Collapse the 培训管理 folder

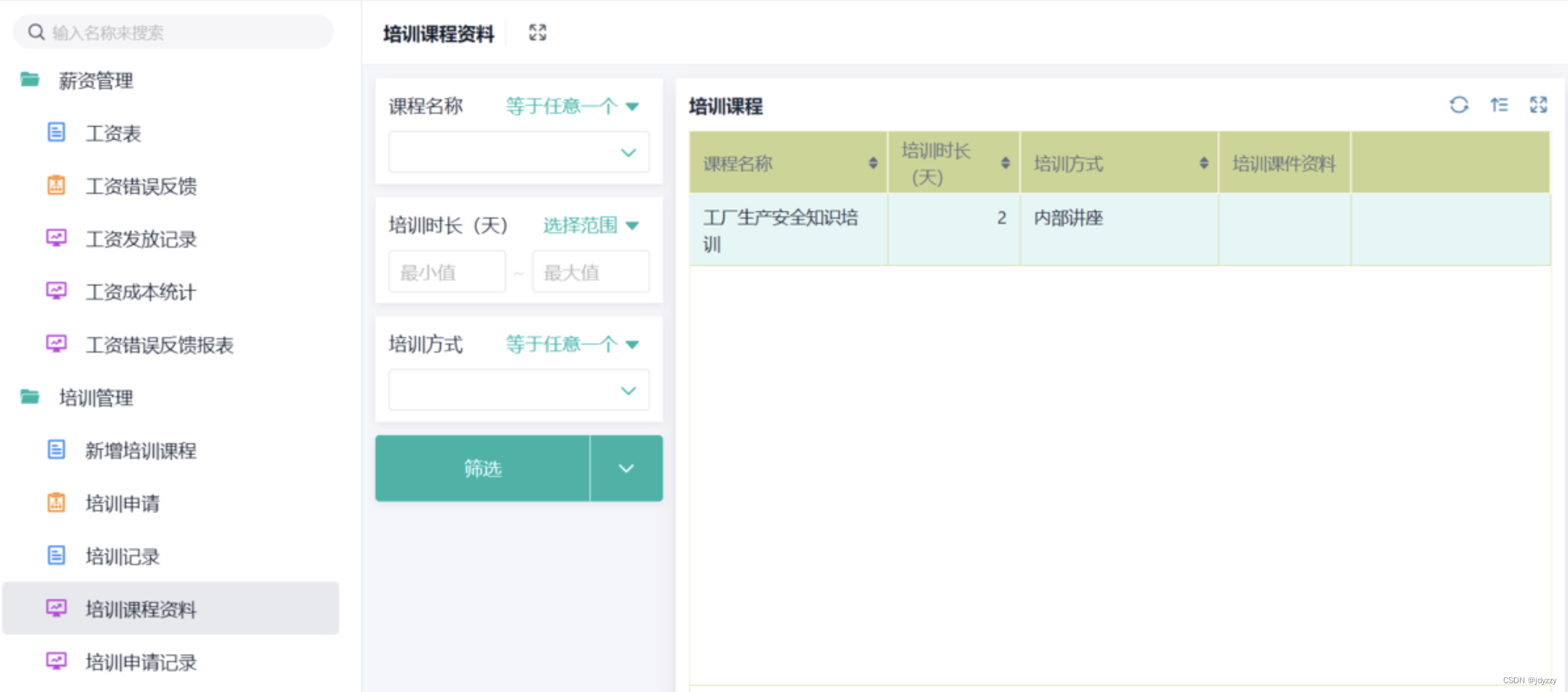(95, 398)
